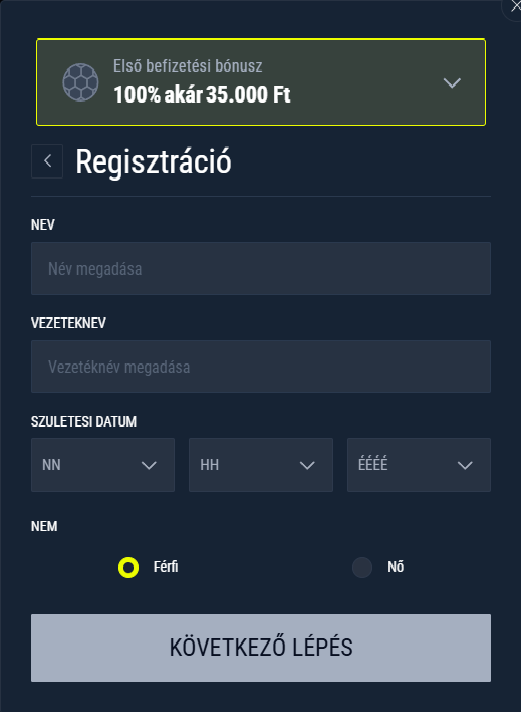Click the KÖVETKEZŐ LÉPÉS button

[x=261, y=648]
